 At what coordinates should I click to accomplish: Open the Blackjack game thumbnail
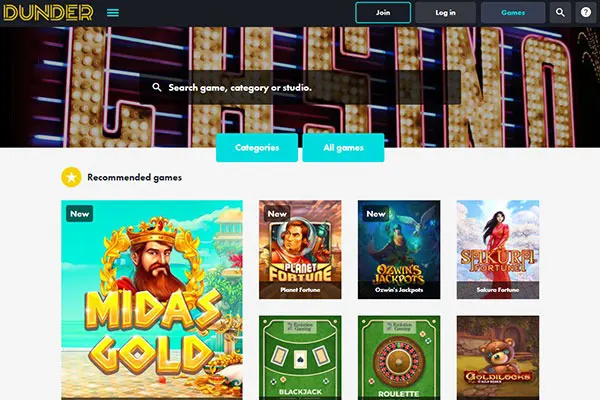pyautogui.click(x=300, y=358)
